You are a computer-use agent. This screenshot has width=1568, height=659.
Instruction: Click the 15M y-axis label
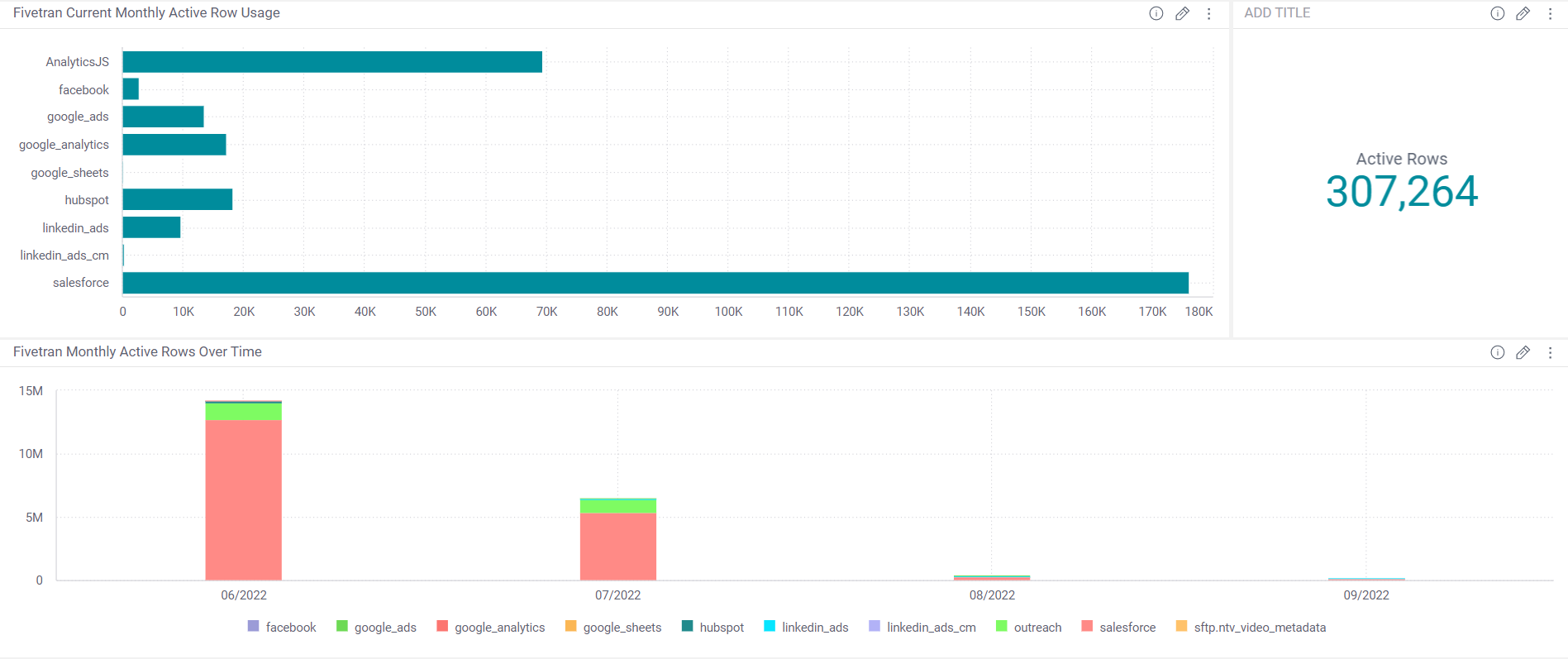tap(31, 391)
